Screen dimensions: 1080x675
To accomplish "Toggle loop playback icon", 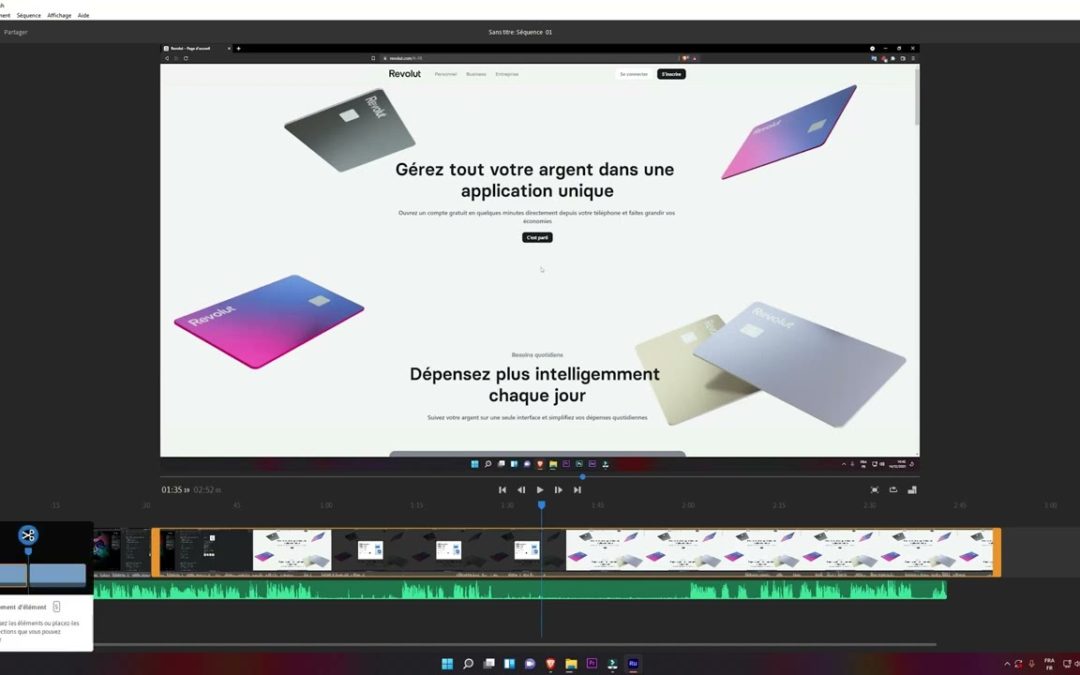I will coord(893,490).
